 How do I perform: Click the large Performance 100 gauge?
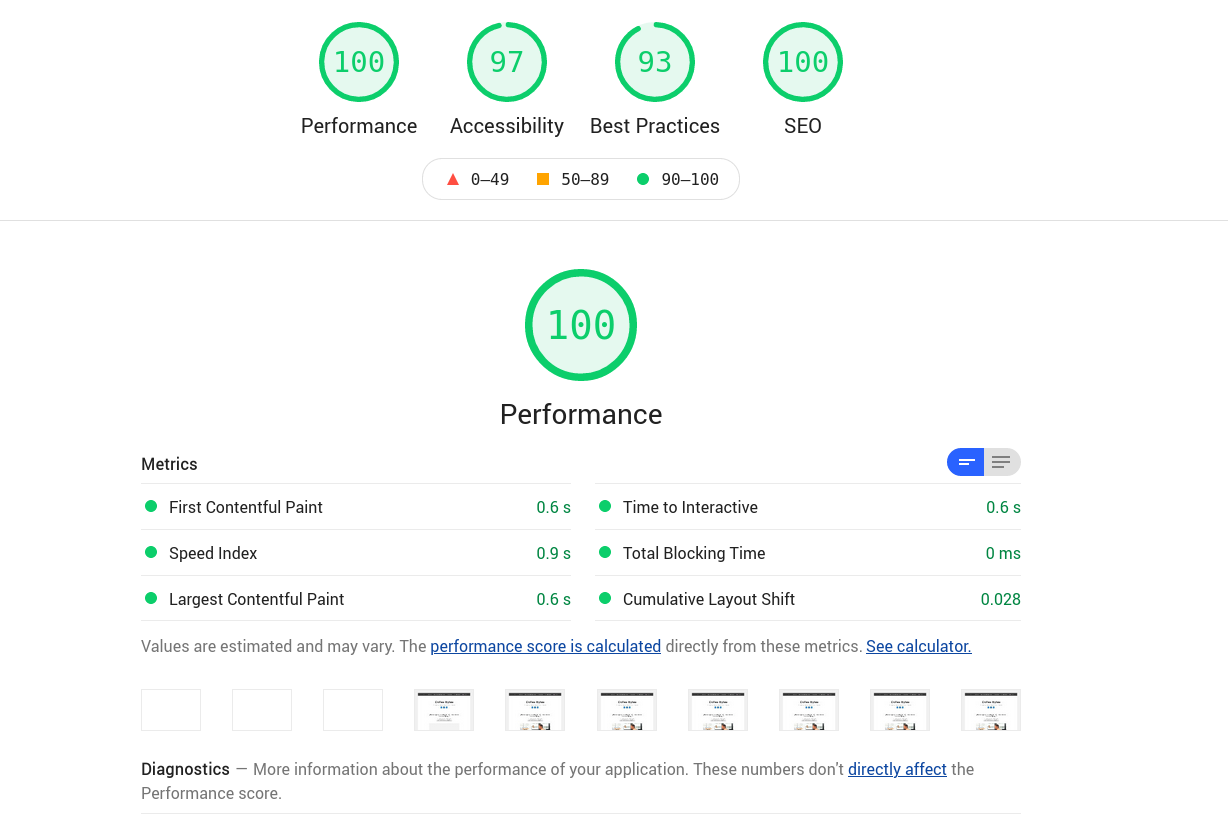581,325
